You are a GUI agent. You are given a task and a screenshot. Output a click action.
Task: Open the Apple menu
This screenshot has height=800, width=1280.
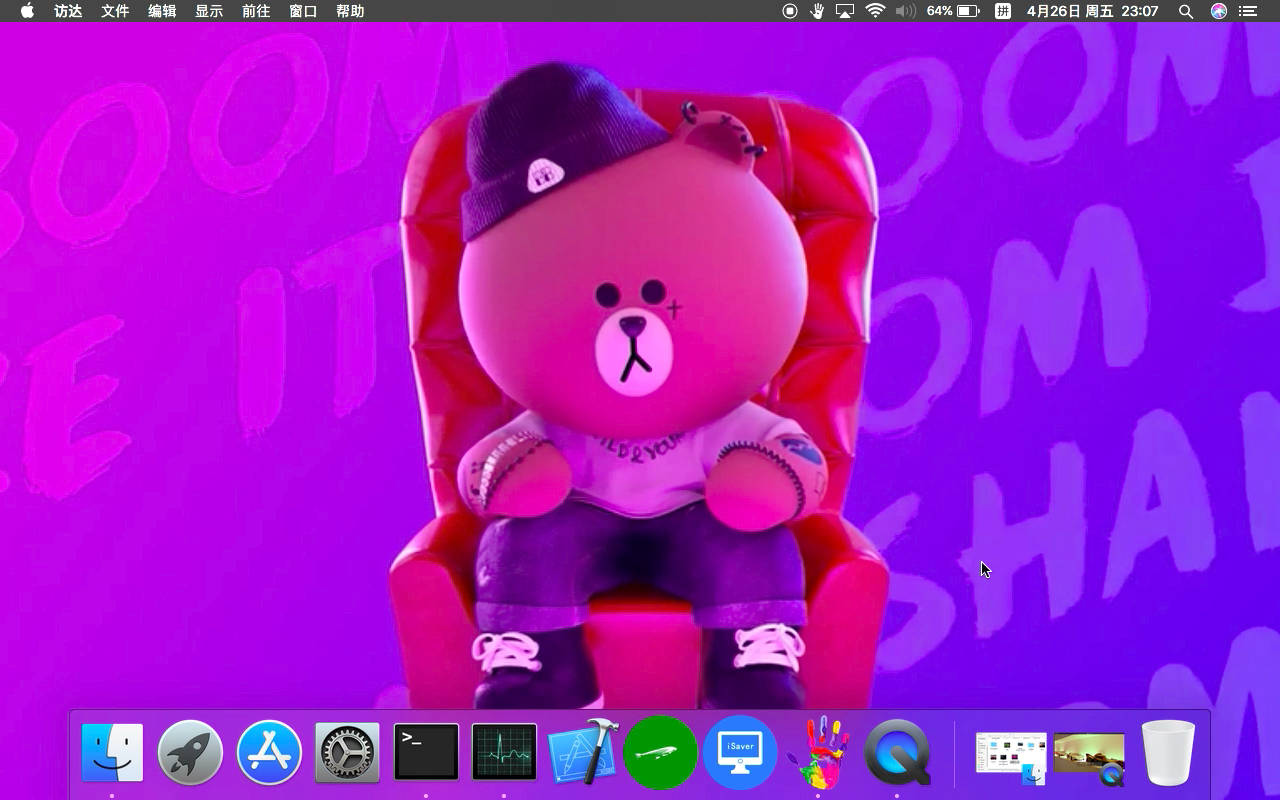[27, 11]
